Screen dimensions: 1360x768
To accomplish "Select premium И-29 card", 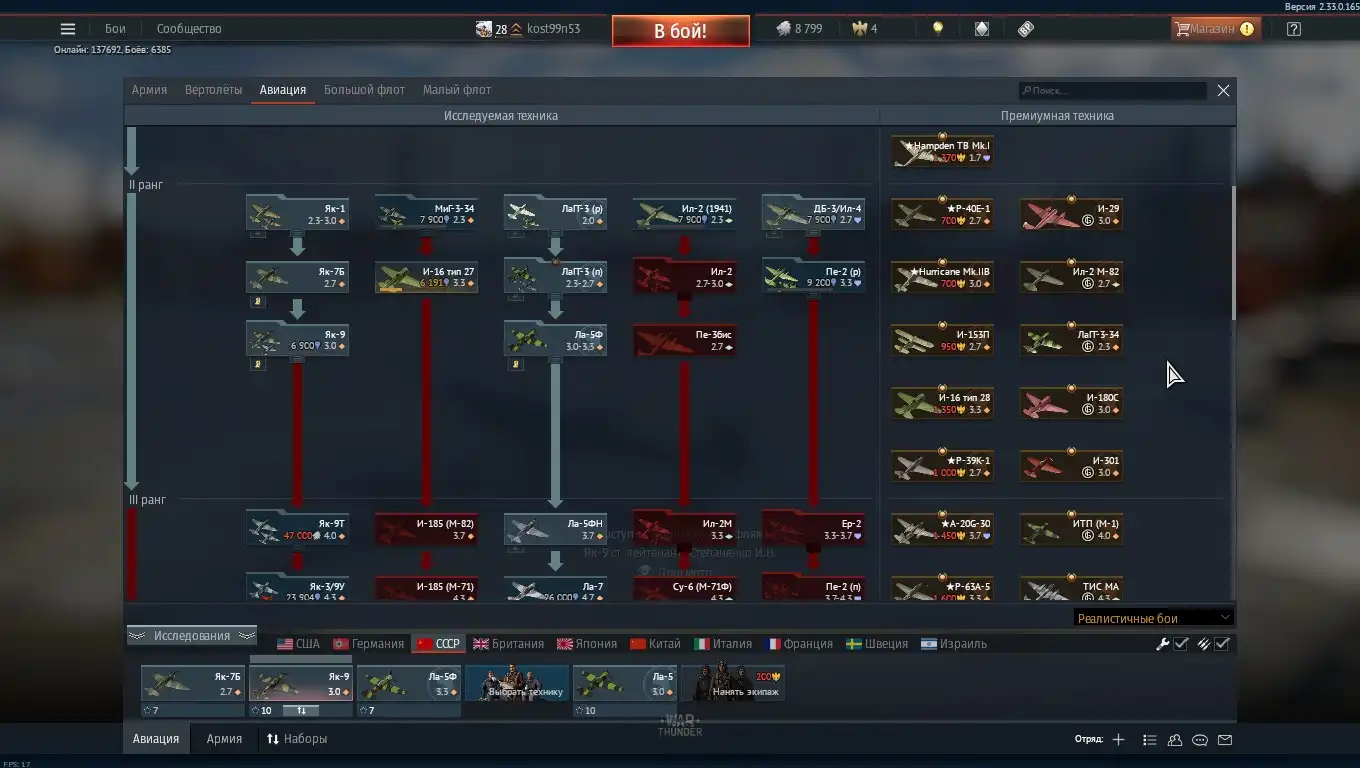I will 1071,214.
